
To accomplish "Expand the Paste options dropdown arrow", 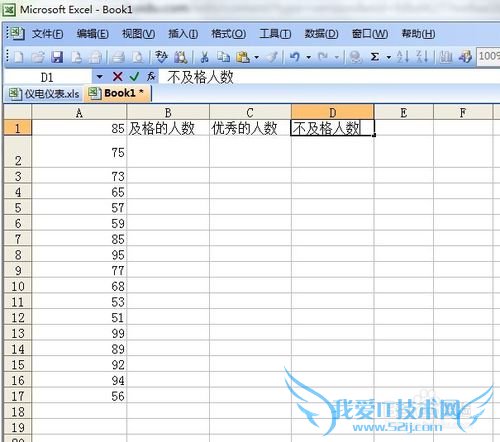I will click(x=256, y=57).
